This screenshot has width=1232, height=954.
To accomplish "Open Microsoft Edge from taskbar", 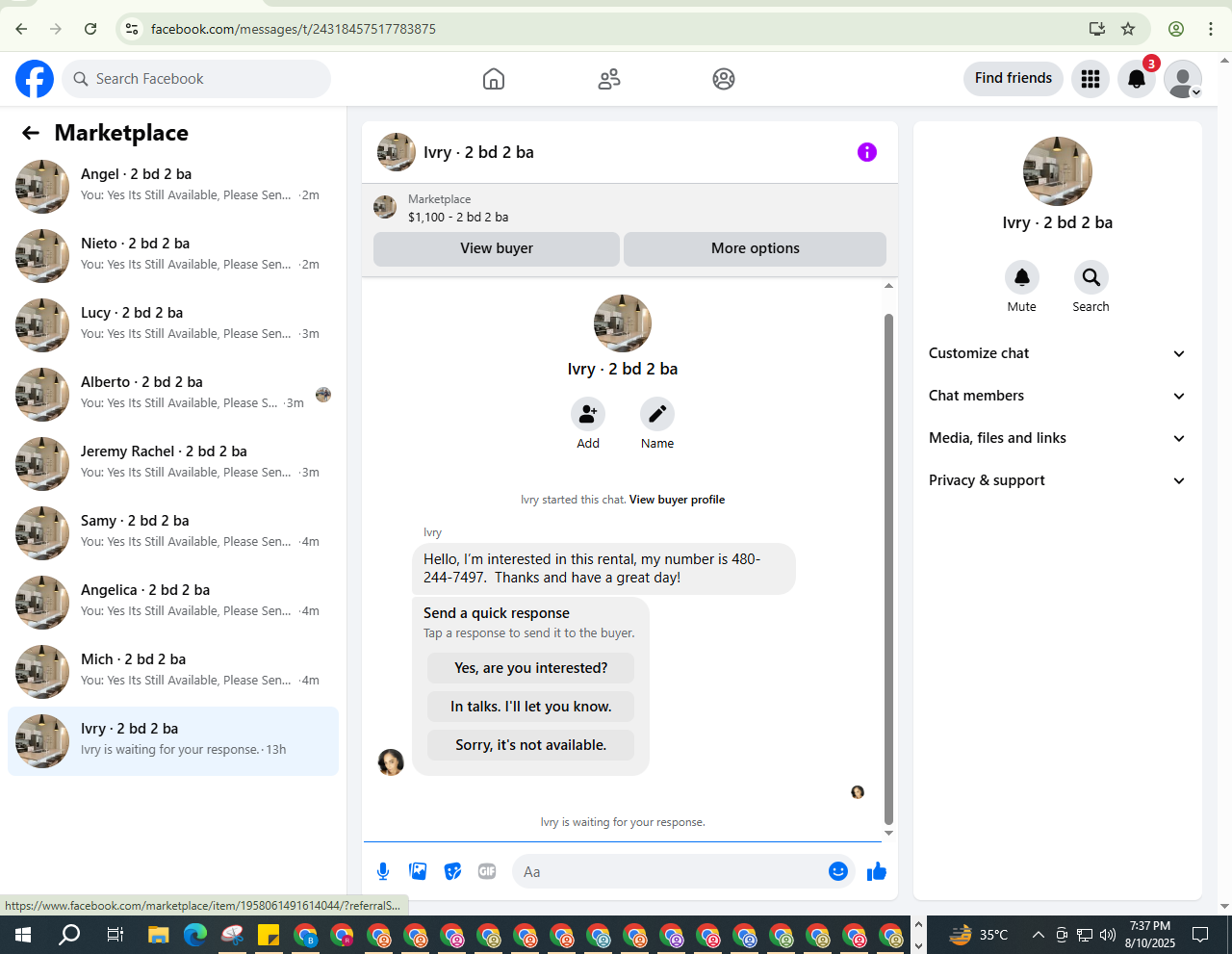I will 195,935.
